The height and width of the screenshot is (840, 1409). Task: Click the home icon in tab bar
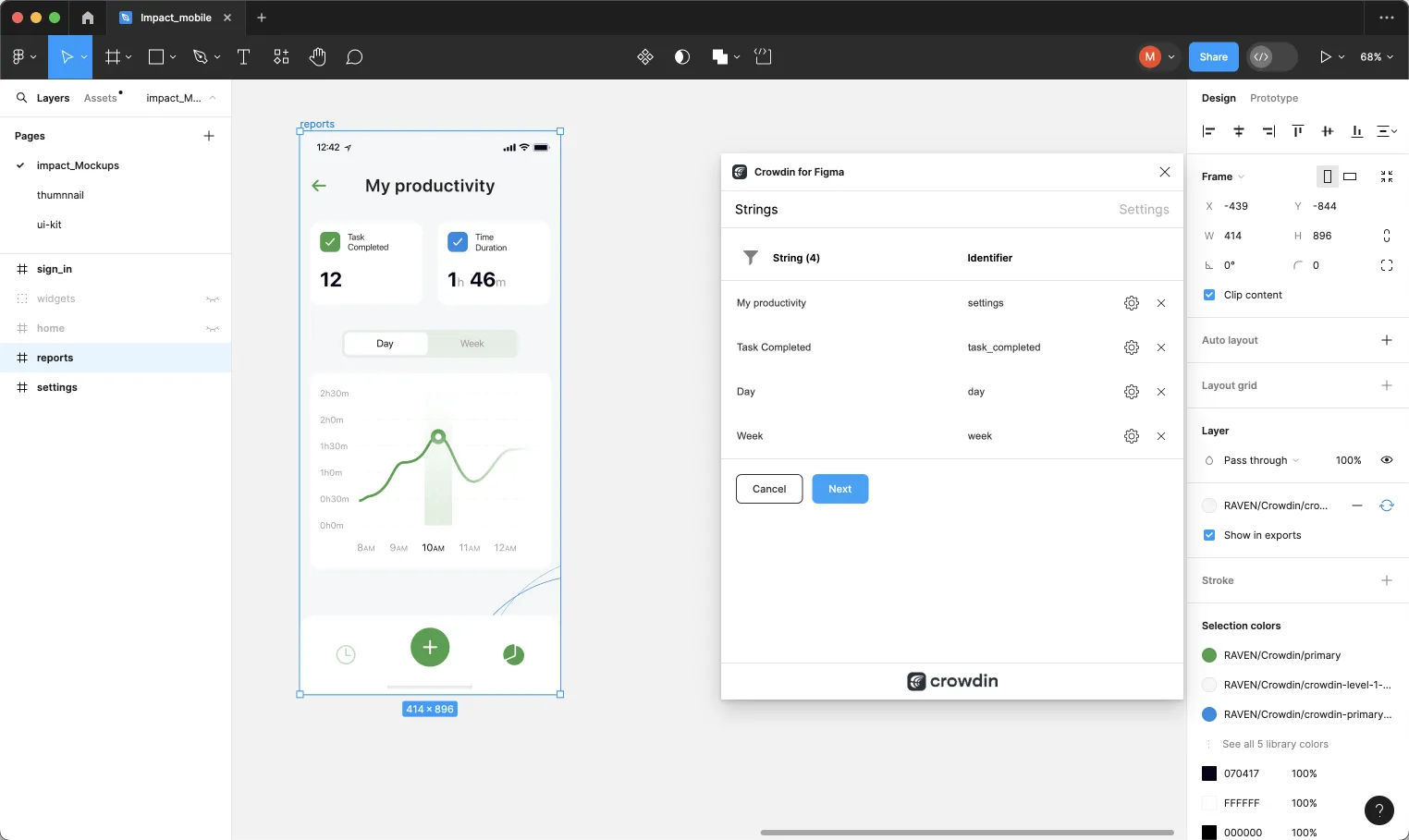88,18
